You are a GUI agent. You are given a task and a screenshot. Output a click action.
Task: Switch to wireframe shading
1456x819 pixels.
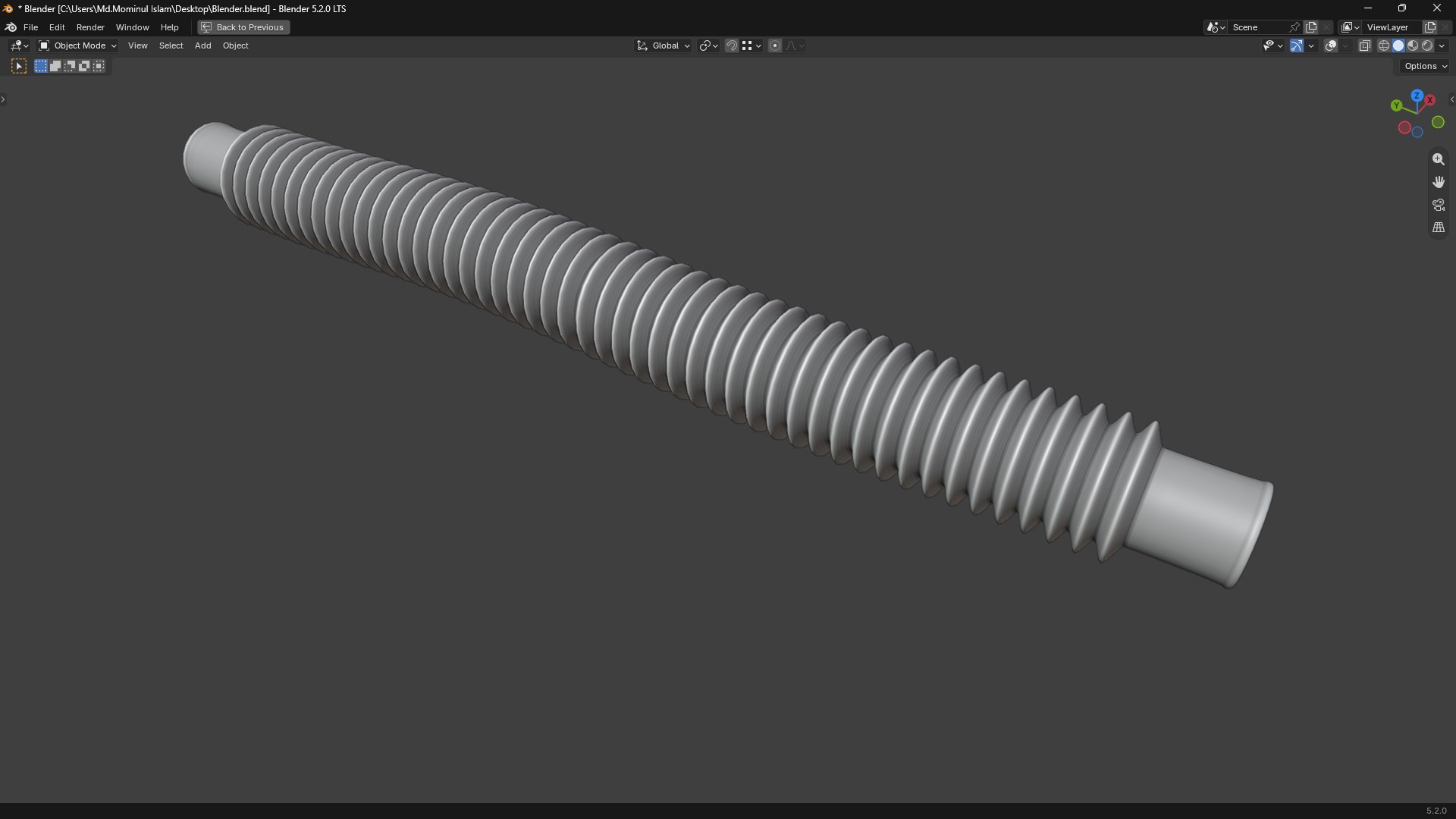coord(1384,46)
